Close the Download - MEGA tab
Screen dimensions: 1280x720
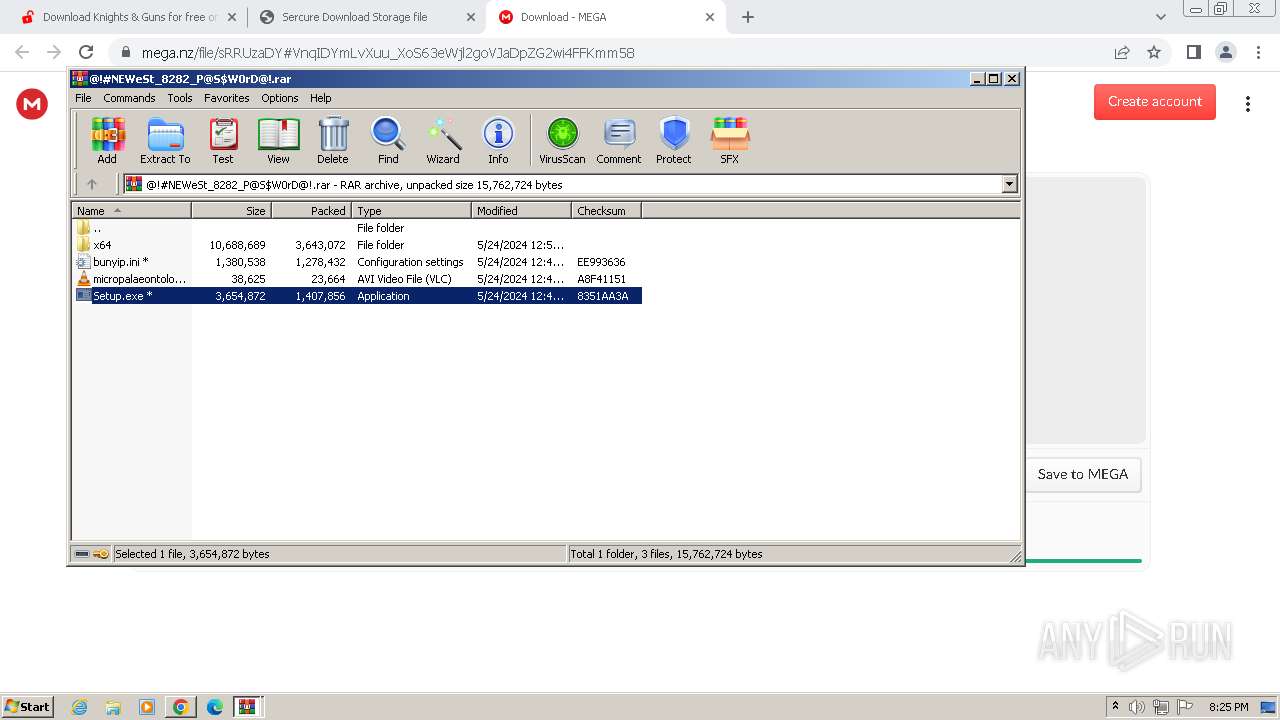710,17
